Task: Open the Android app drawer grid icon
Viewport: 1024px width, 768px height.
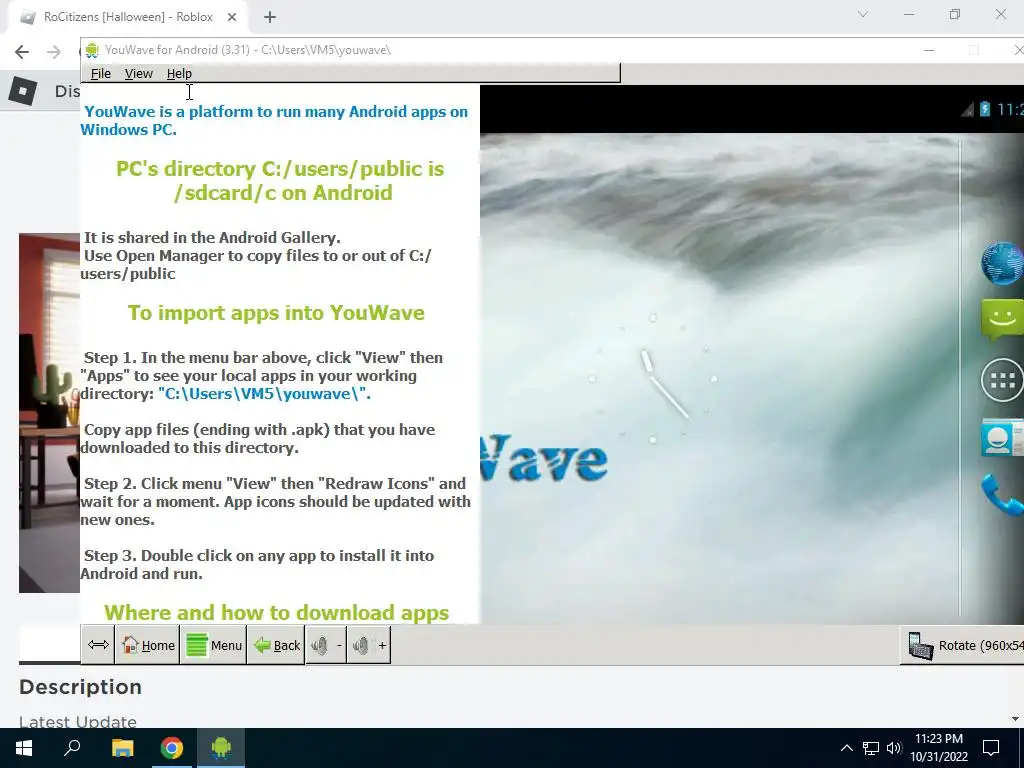Action: 1002,379
